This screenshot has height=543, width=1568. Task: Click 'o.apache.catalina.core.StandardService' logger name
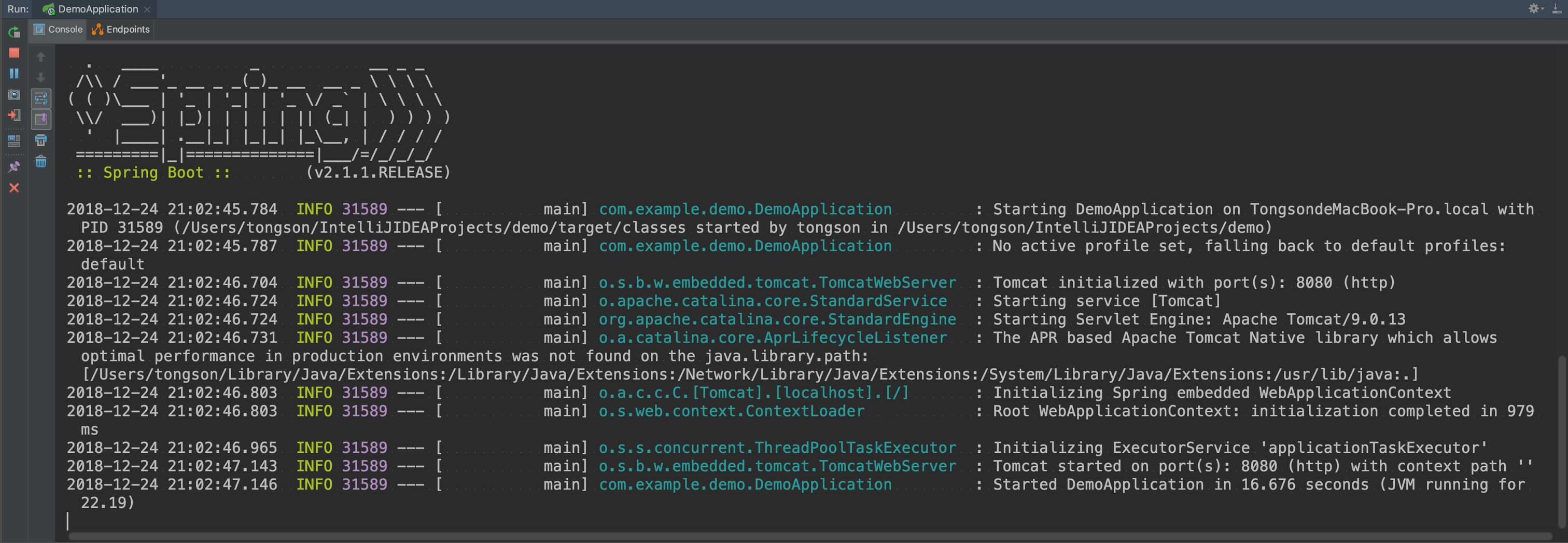(773, 301)
